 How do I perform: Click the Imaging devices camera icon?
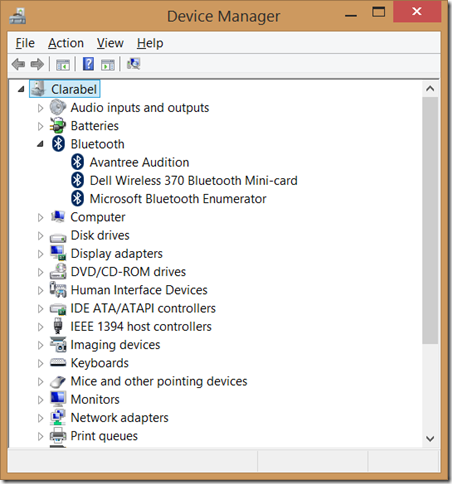pyautogui.click(x=58, y=344)
